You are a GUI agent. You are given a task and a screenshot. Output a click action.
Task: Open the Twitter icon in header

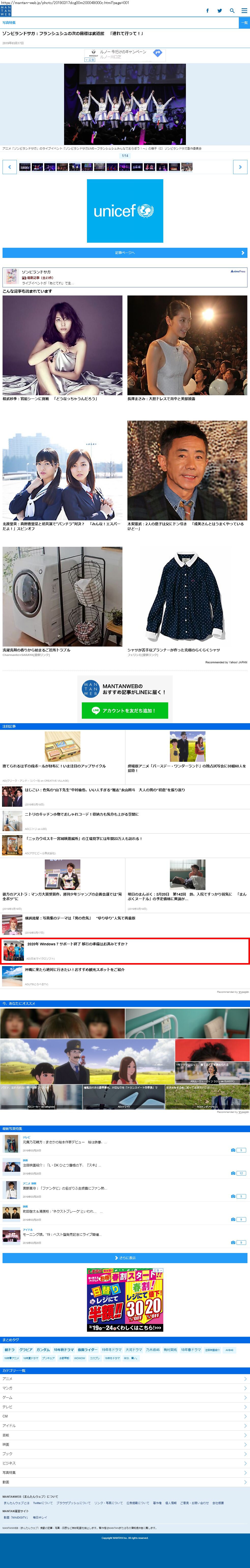219,10
